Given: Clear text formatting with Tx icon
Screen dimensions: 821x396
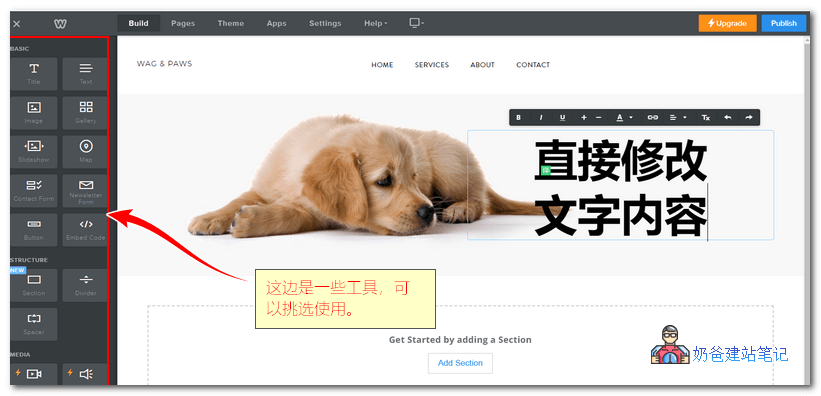Looking at the screenshot, I should [x=705, y=117].
